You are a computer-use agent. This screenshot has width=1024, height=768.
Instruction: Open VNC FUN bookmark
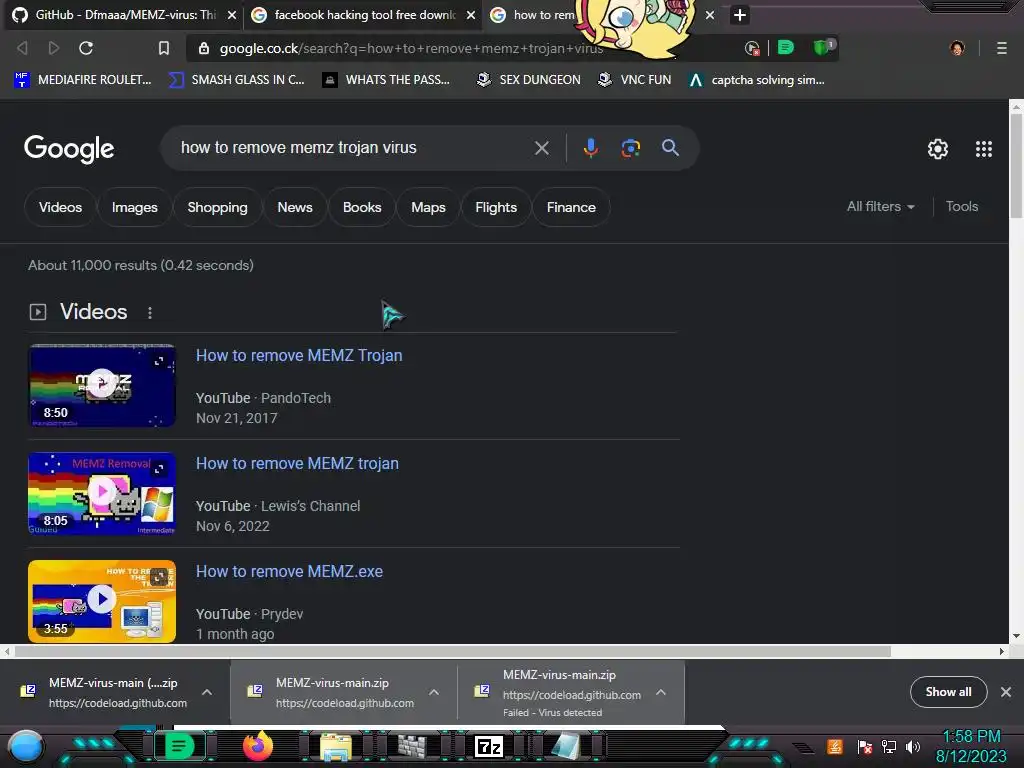tap(635, 80)
